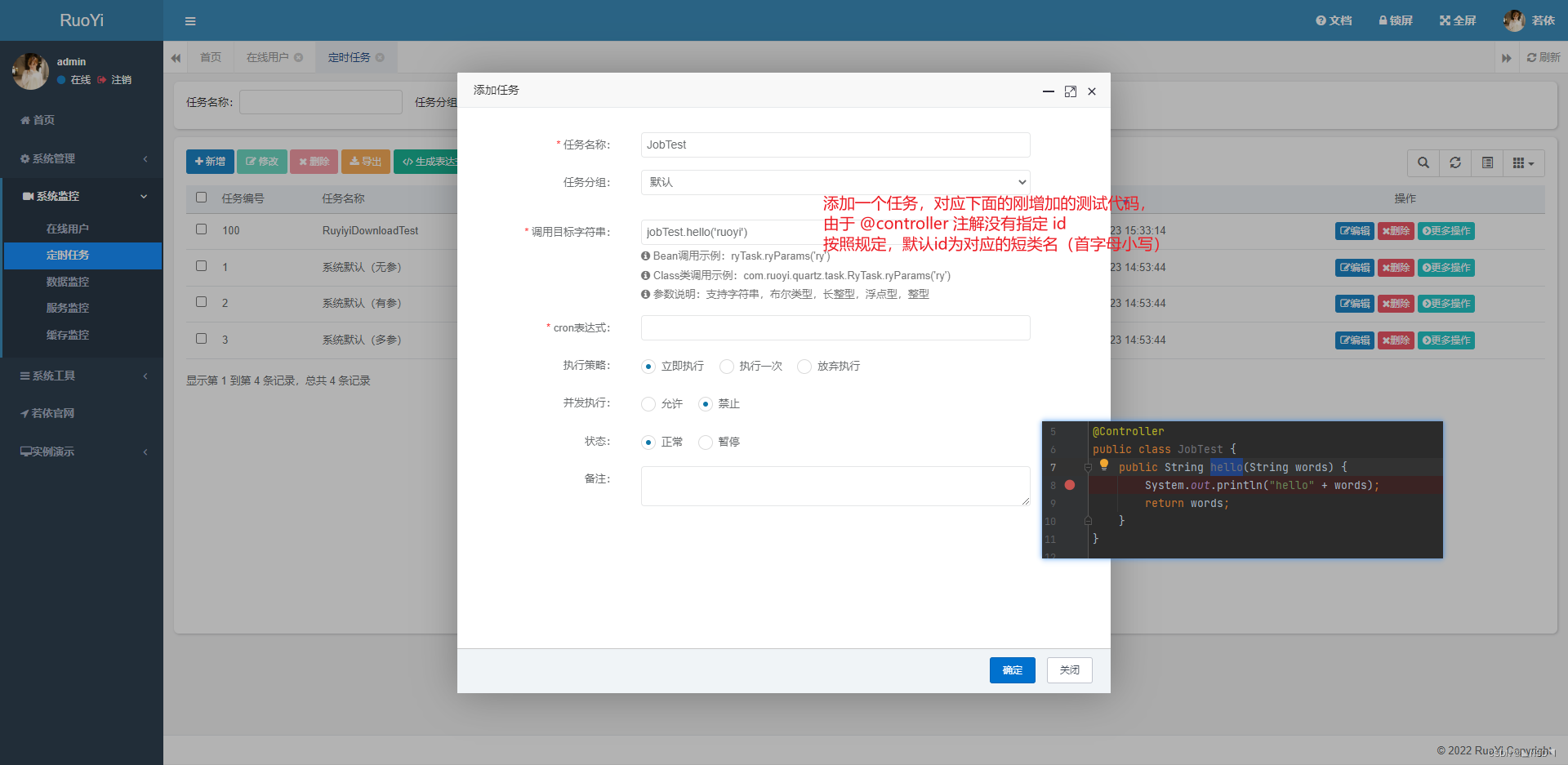
Task: Click the breakpoint red dot in code snippet
Action: 1071,485
